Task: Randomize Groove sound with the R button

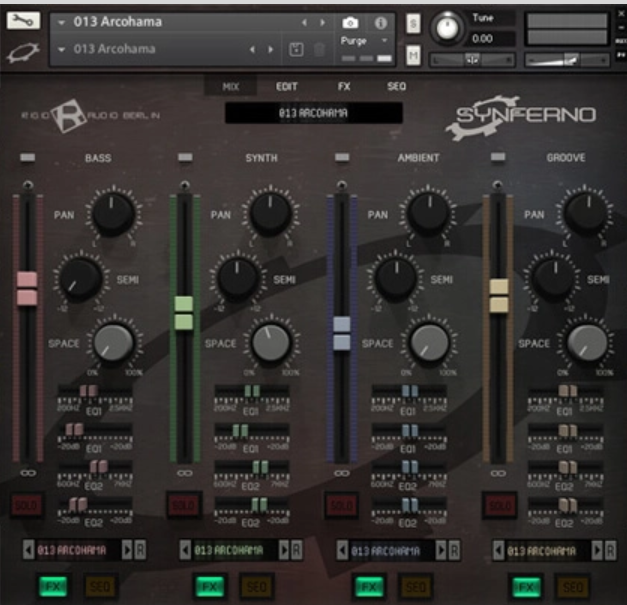Action: pyautogui.click(x=610, y=550)
